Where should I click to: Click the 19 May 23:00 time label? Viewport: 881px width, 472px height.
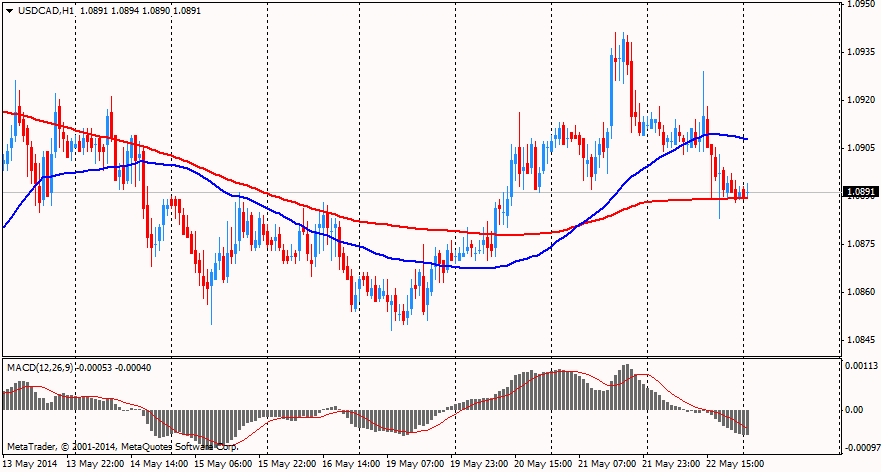click(481, 464)
